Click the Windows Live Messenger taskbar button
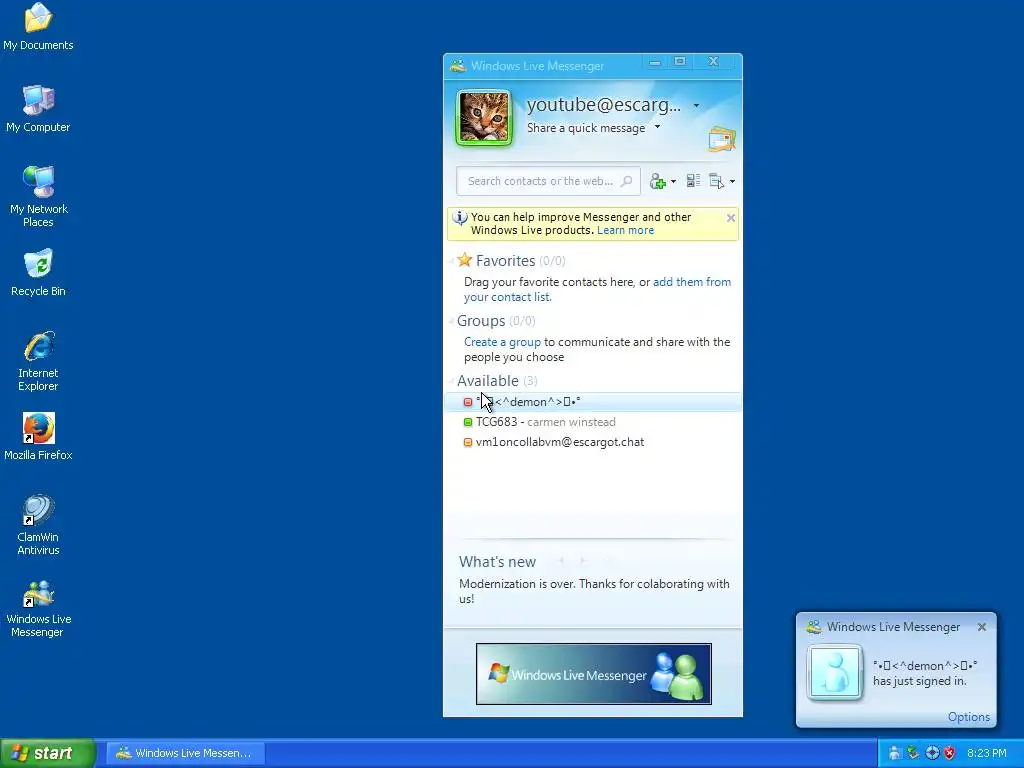Viewport: 1024px width, 768px height. pos(186,753)
